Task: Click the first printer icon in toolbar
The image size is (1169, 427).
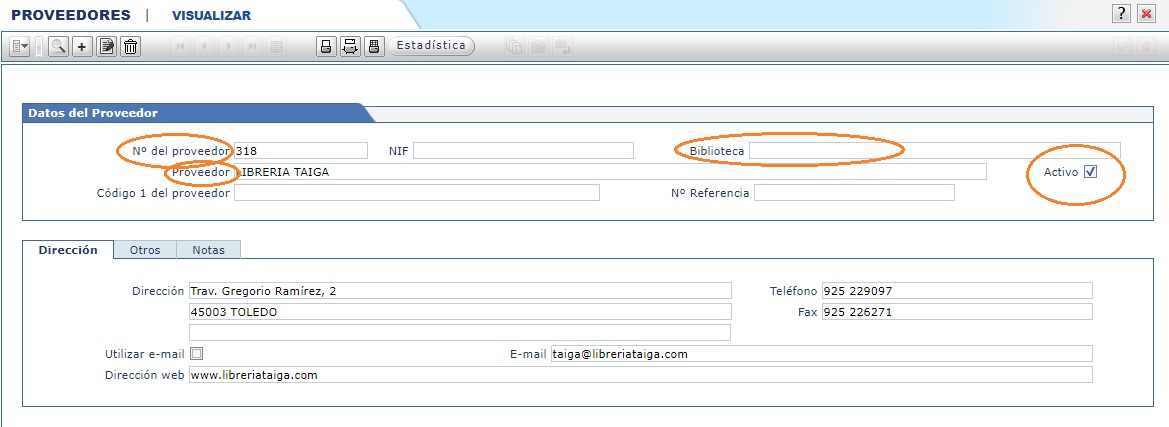Action: coord(325,46)
